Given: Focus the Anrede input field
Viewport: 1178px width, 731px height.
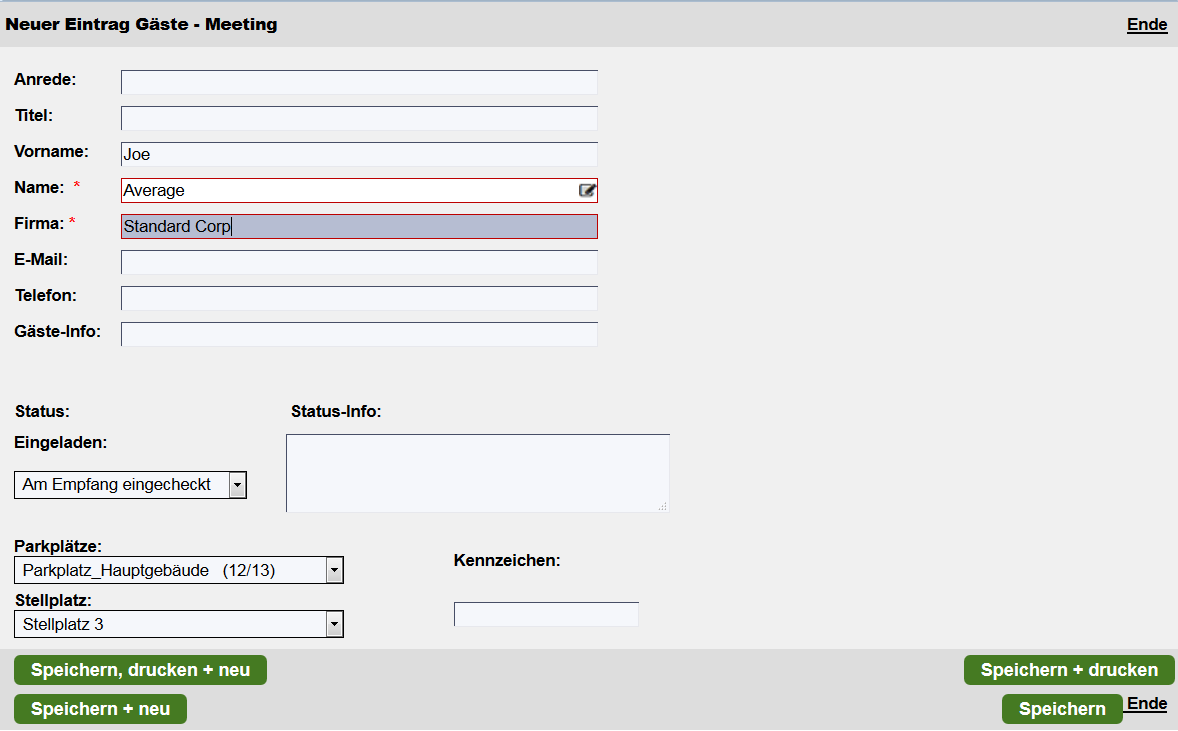Looking at the screenshot, I should click(x=359, y=82).
